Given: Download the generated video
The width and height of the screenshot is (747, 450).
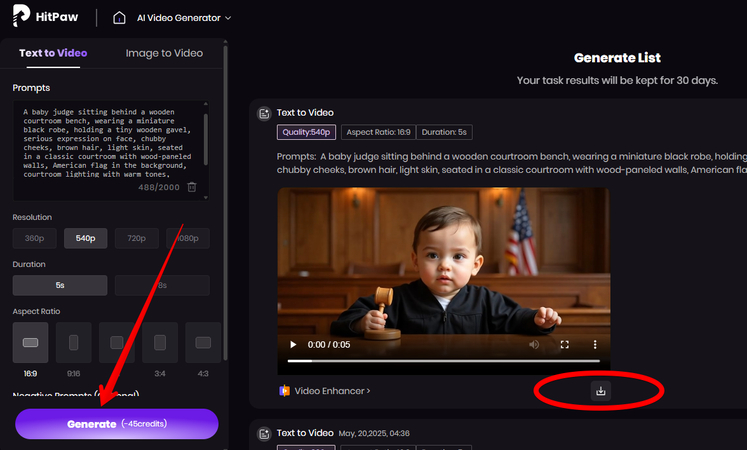Looking at the screenshot, I should pyautogui.click(x=601, y=391).
